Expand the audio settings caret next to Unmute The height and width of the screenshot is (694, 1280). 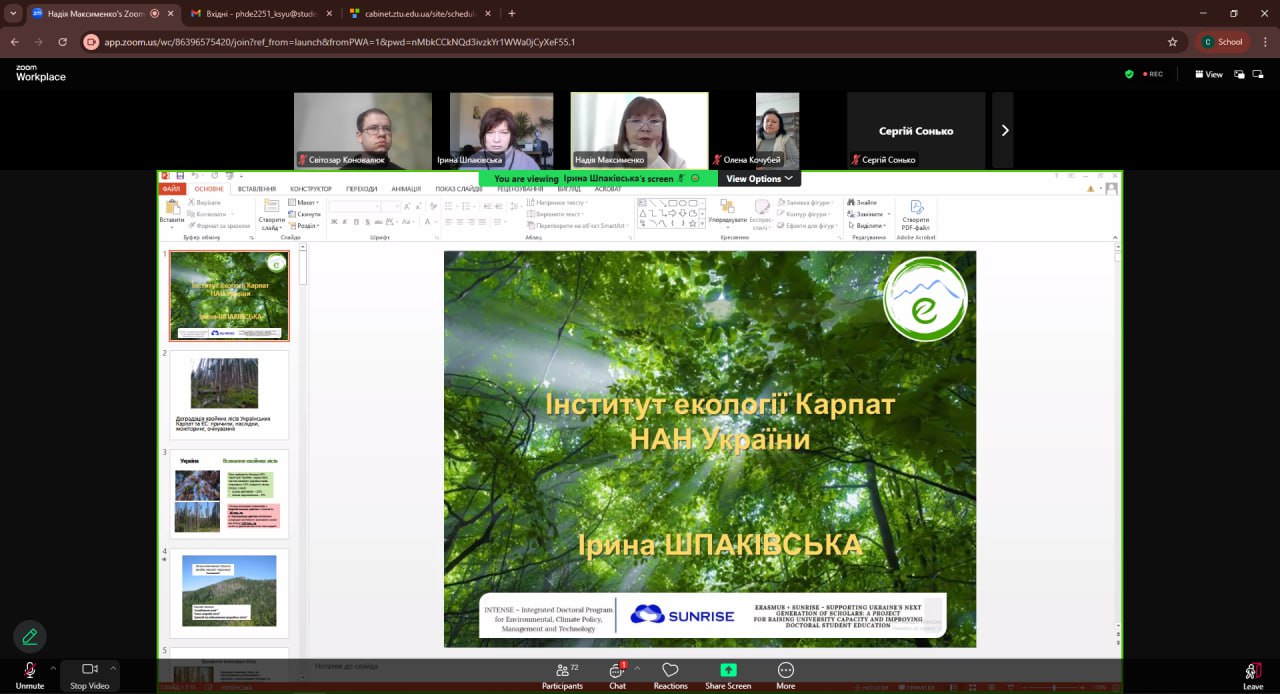click(53, 668)
